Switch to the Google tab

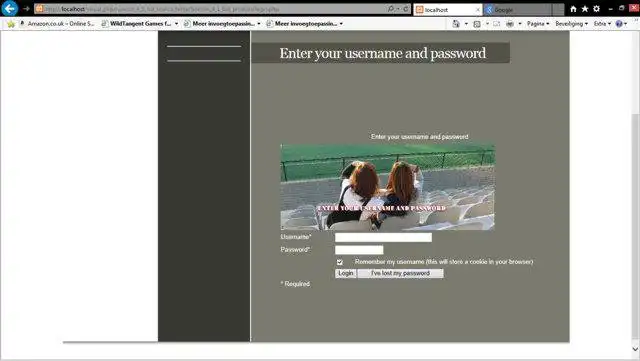coord(518,9)
